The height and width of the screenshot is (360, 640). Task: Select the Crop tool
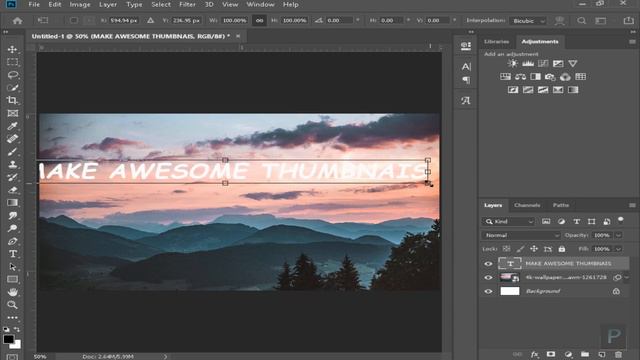(12, 100)
